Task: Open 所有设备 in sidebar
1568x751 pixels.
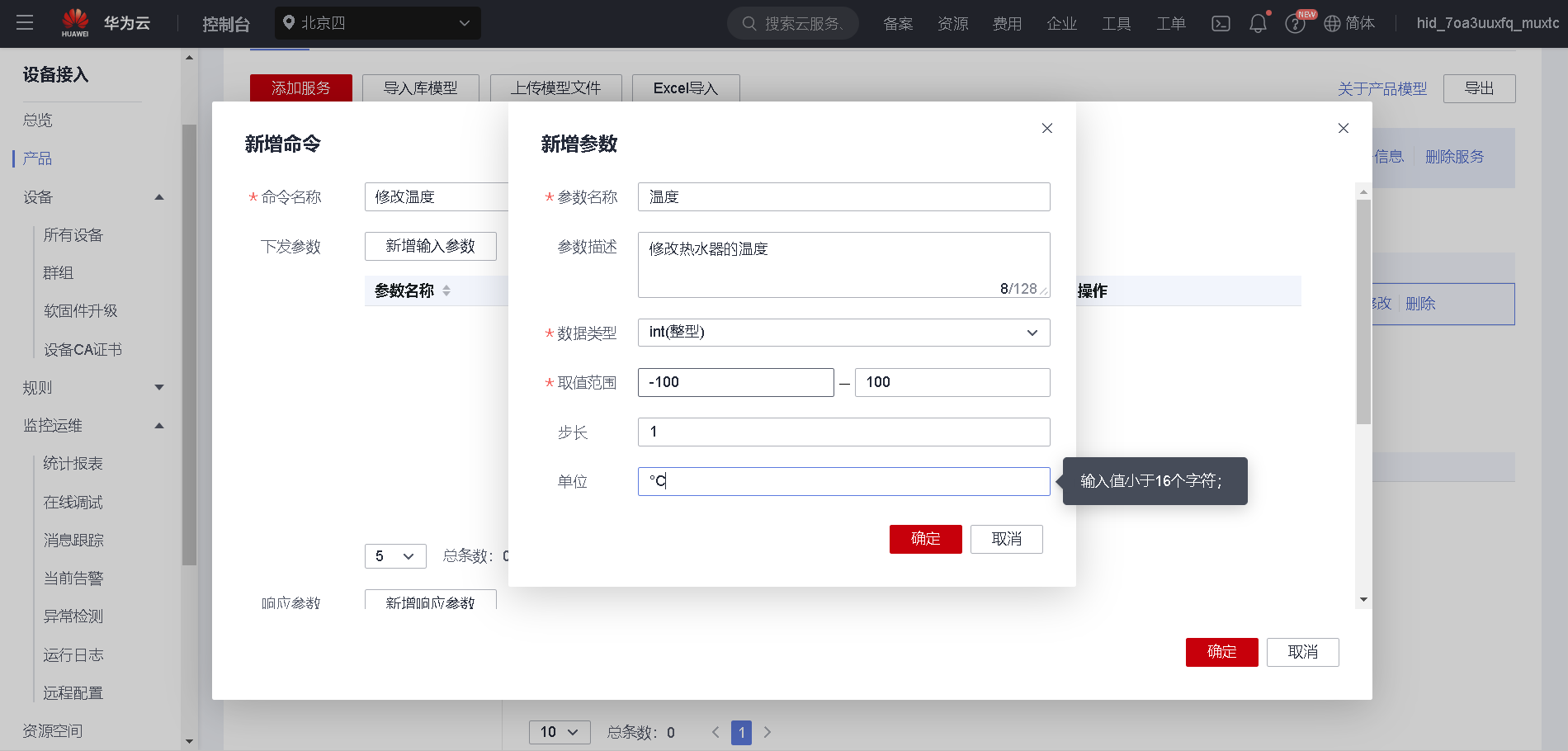Action: tap(73, 235)
